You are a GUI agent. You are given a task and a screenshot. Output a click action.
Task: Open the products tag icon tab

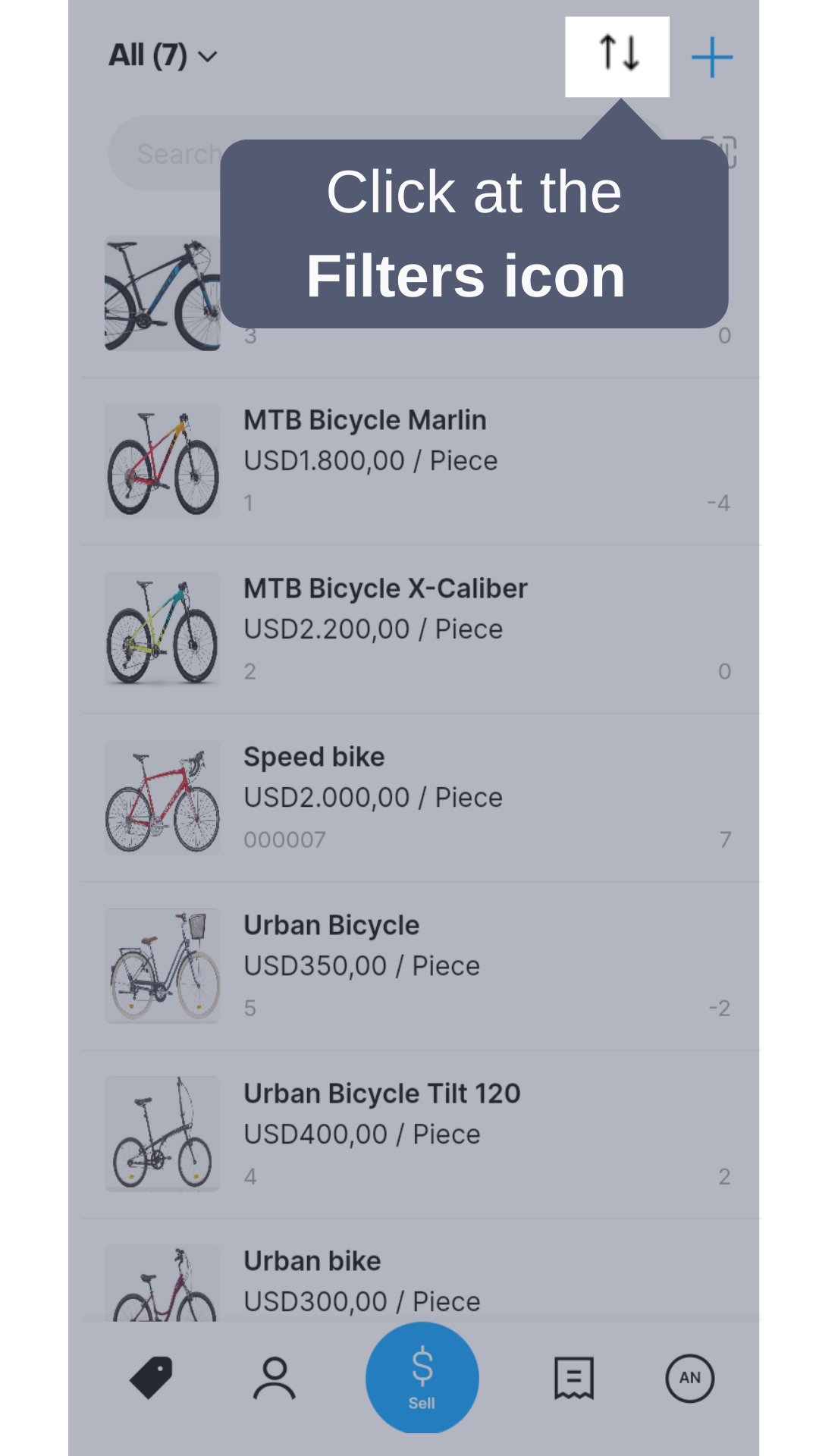coord(151,1377)
